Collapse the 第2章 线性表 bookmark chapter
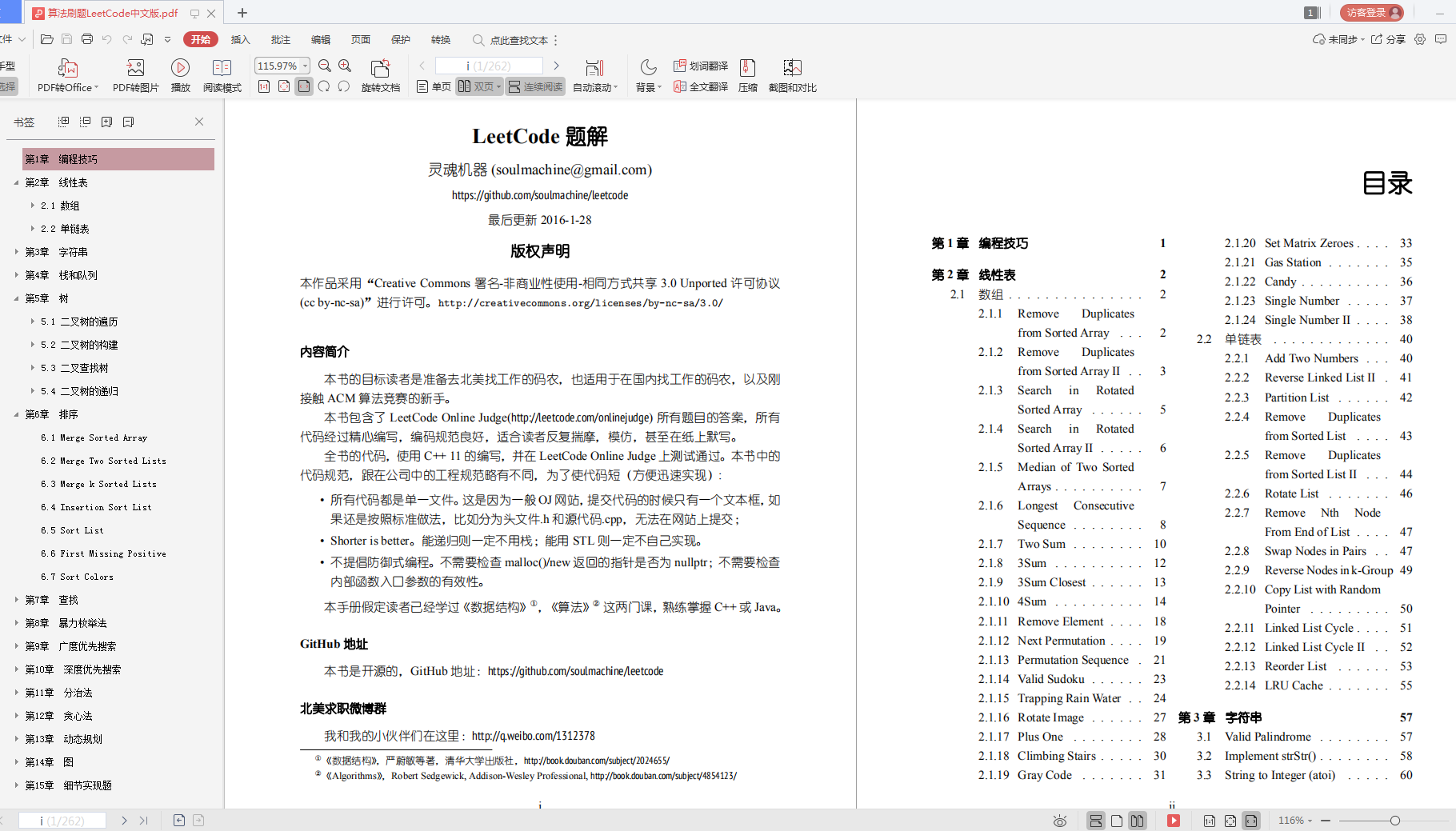 [x=18, y=182]
